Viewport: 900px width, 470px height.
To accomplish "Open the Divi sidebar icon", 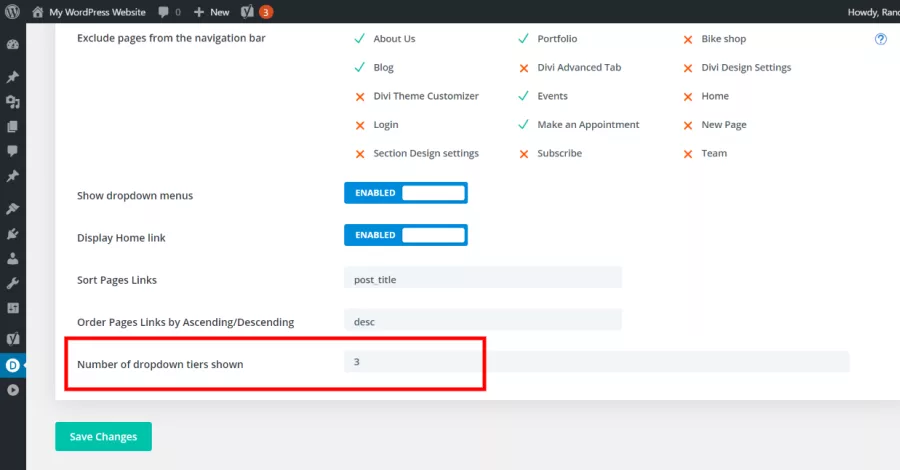I will (13, 366).
